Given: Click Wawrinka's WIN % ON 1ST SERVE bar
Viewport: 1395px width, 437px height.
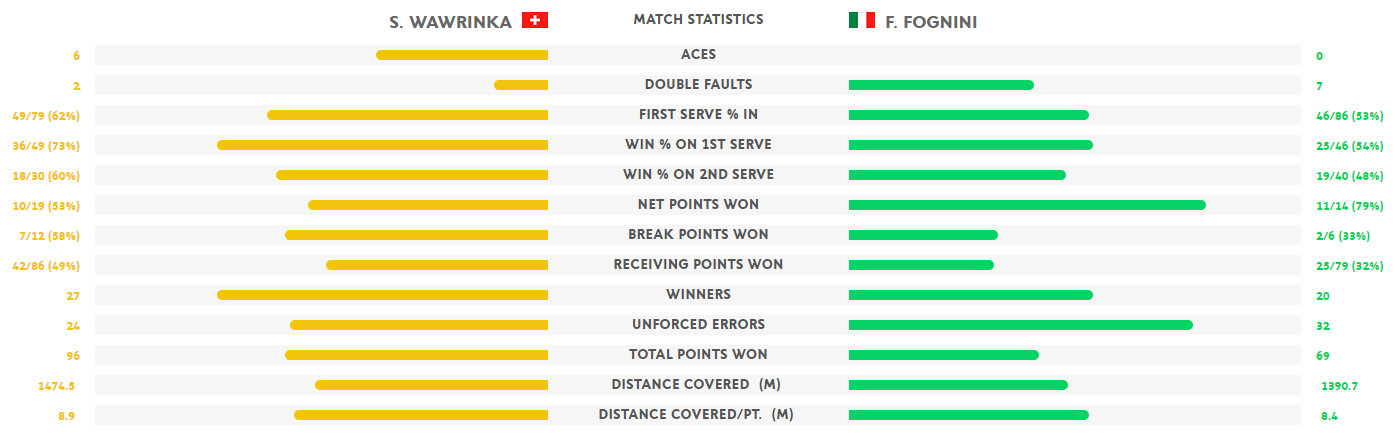Looking at the screenshot, I should (382, 145).
